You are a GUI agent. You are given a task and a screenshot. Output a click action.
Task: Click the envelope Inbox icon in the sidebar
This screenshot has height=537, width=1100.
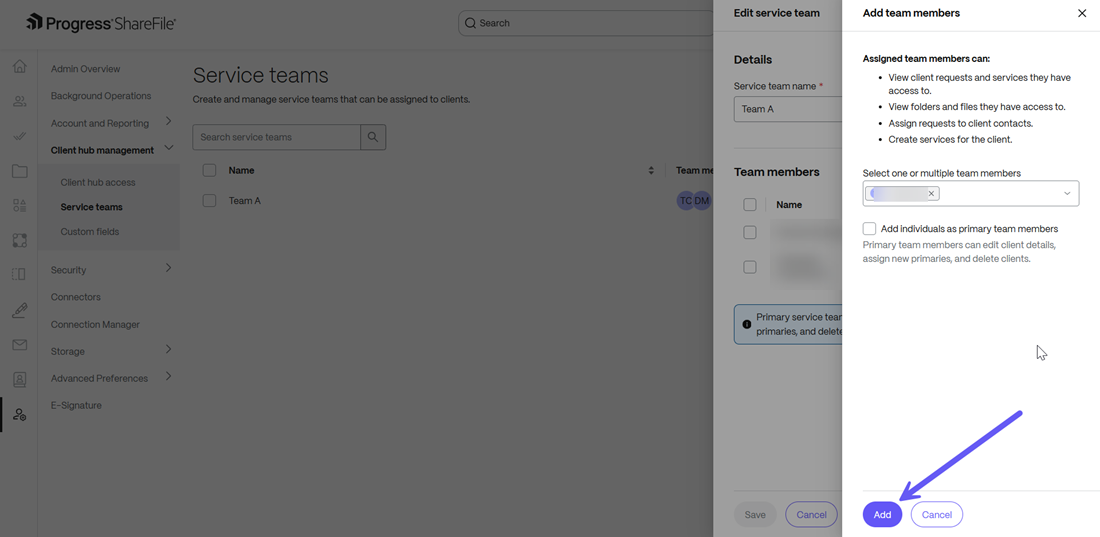(19, 345)
